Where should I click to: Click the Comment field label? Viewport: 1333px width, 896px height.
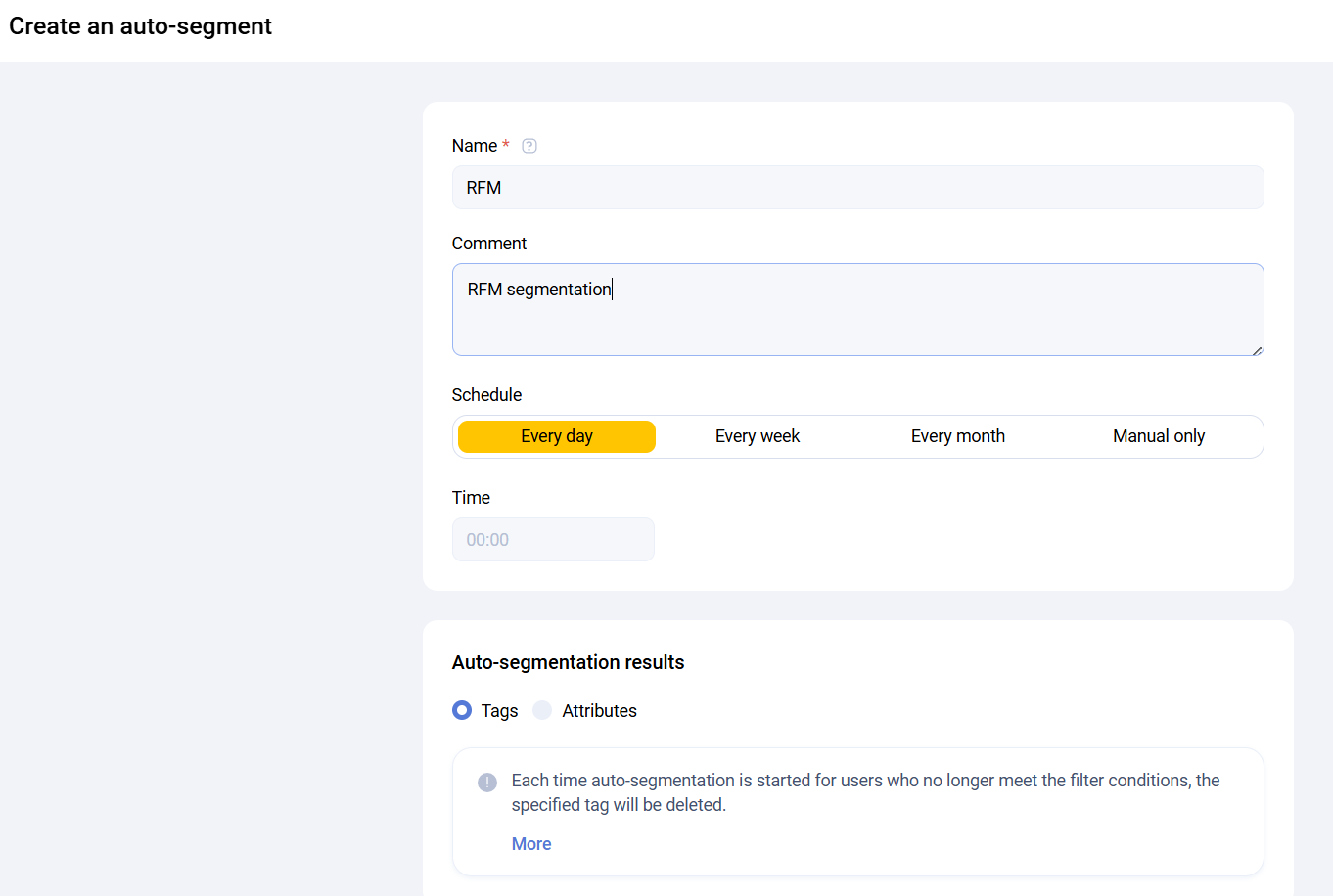pos(489,244)
